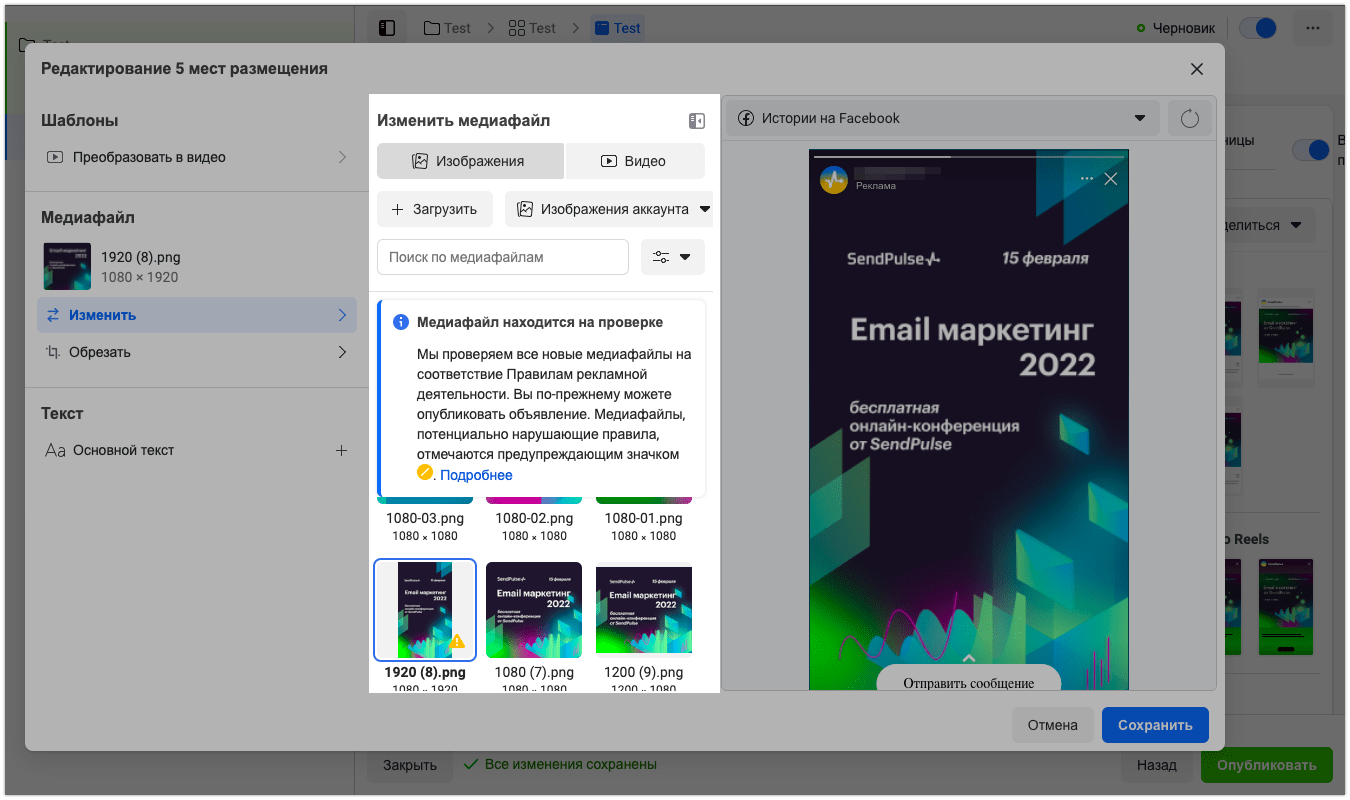
Task: Open the filter settings dropdown
Action: (x=673, y=257)
